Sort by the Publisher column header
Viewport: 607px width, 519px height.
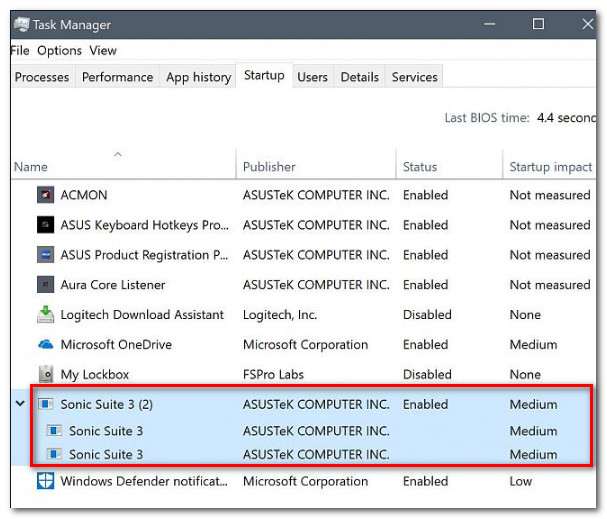(x=269, y=167)
